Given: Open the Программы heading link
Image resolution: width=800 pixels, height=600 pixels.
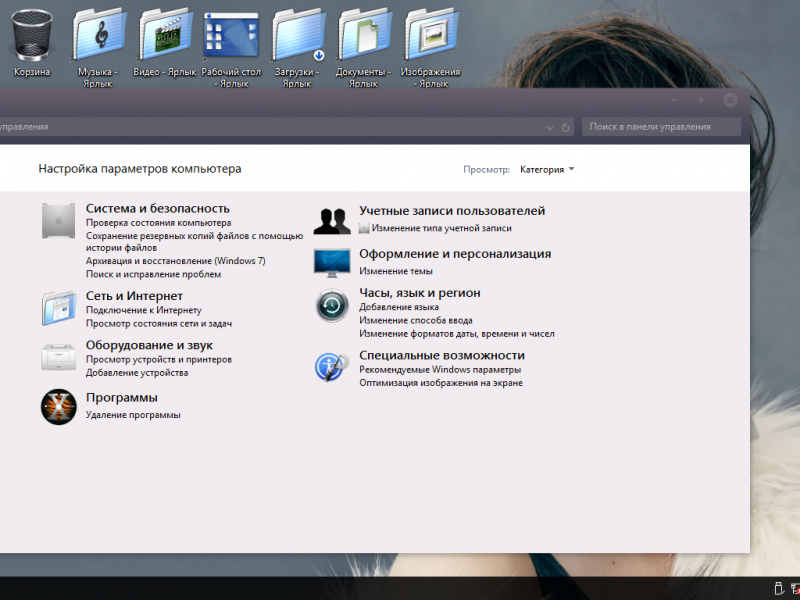Looking at the screenshot, I should click(x=121, y=398).
